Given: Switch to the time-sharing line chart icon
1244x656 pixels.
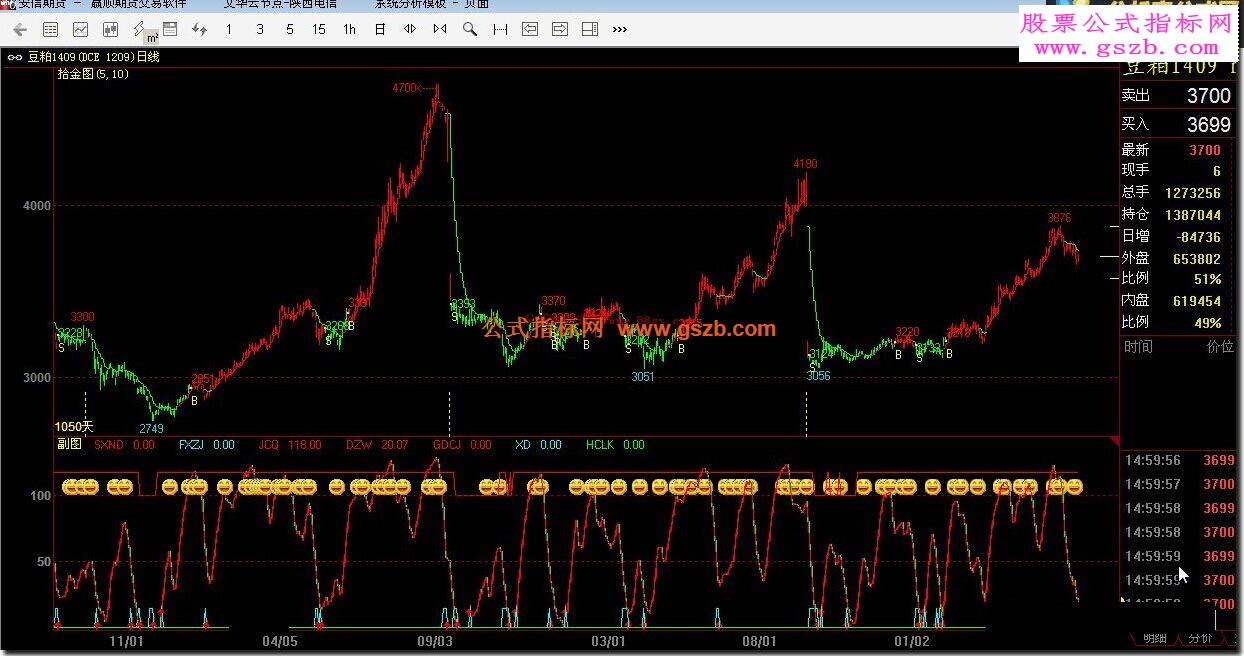Looking at the screenshot, I should click(x=80, y=30).
